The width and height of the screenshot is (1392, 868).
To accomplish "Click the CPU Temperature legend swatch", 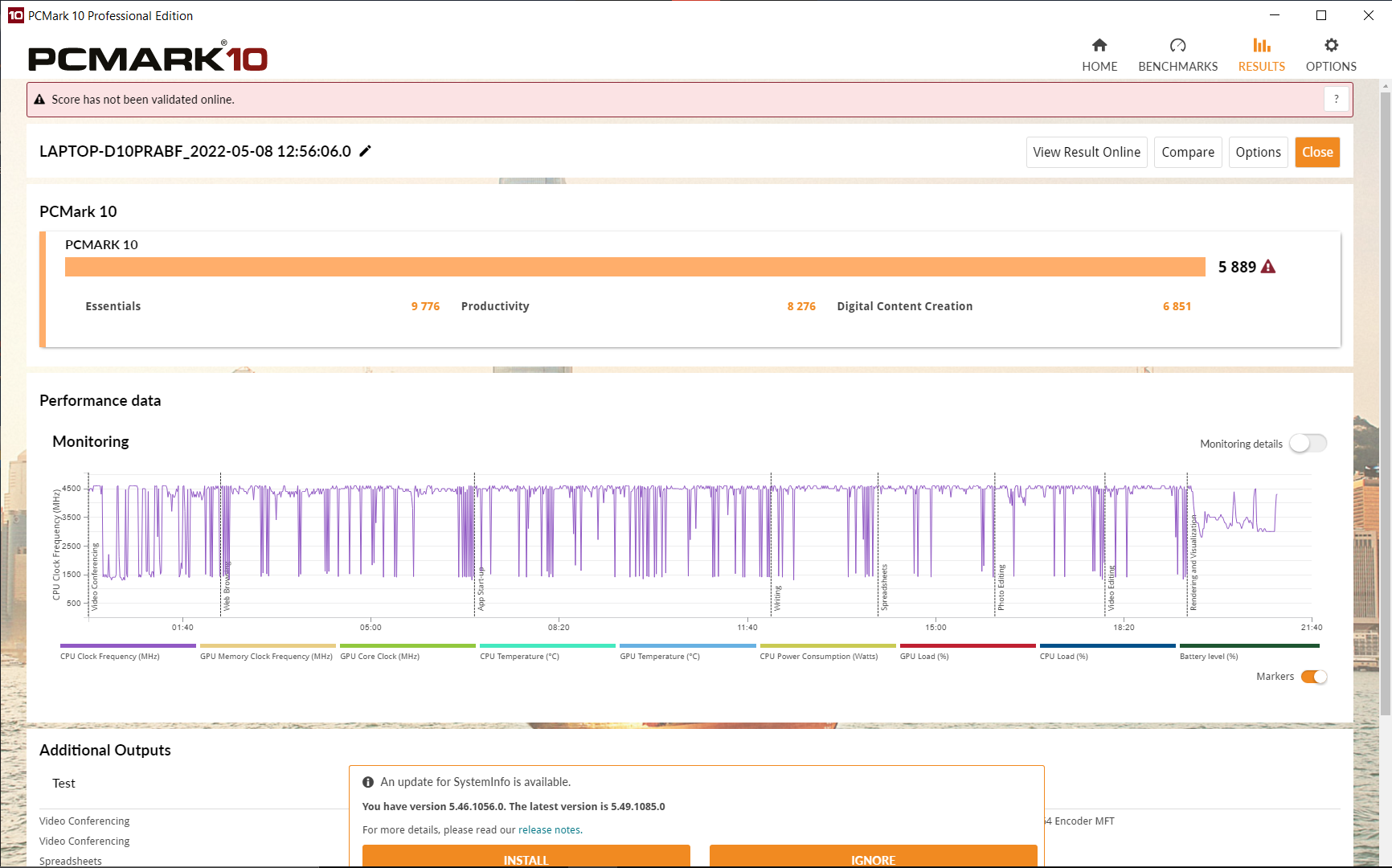I will (547, 645).
